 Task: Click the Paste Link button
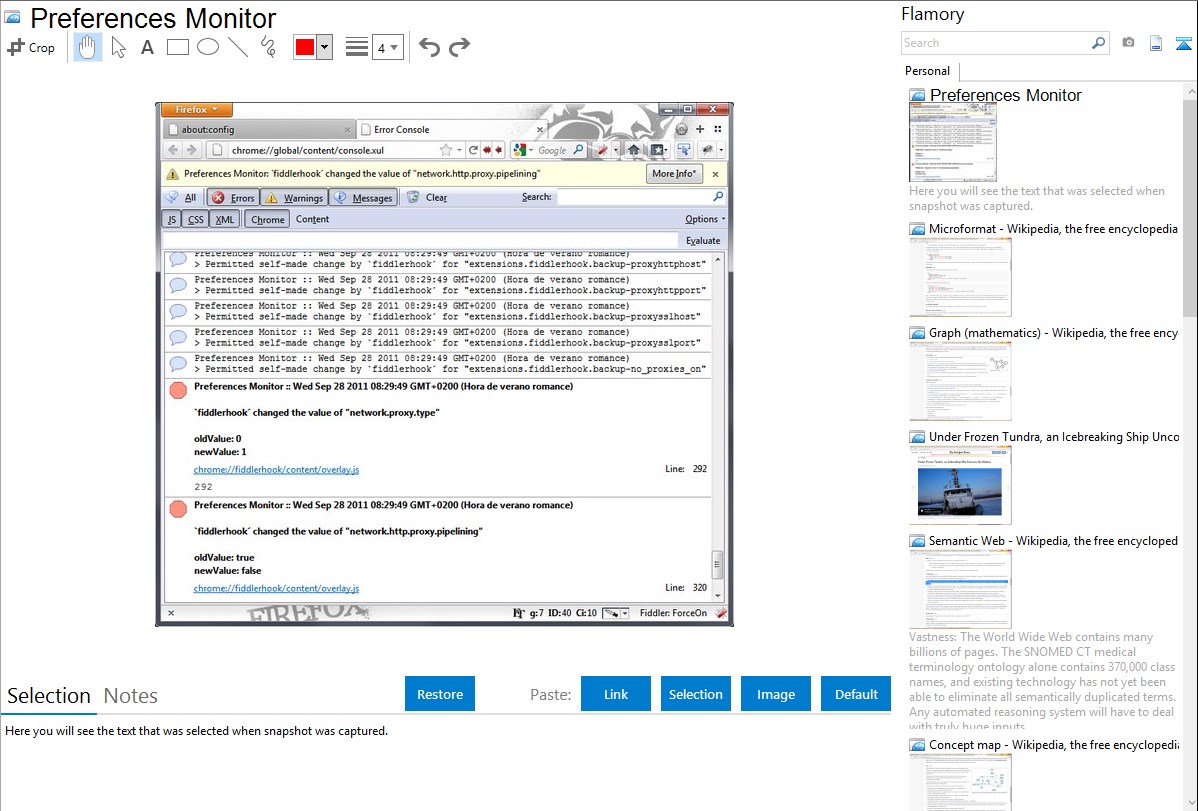(x=616, y=694)
